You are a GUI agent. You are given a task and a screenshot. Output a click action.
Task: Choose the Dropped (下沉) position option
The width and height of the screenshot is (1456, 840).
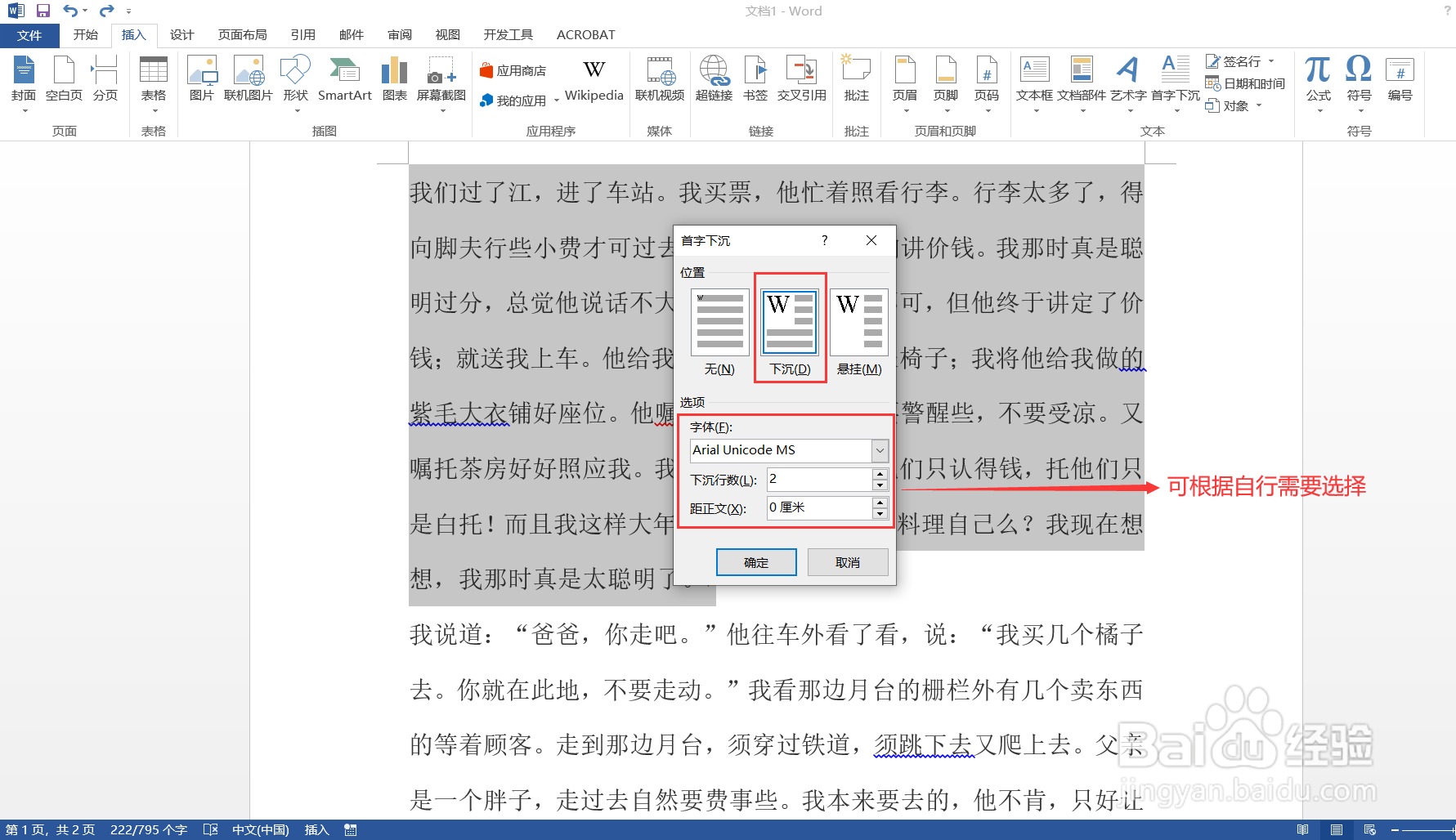click(x=790, y=333)
